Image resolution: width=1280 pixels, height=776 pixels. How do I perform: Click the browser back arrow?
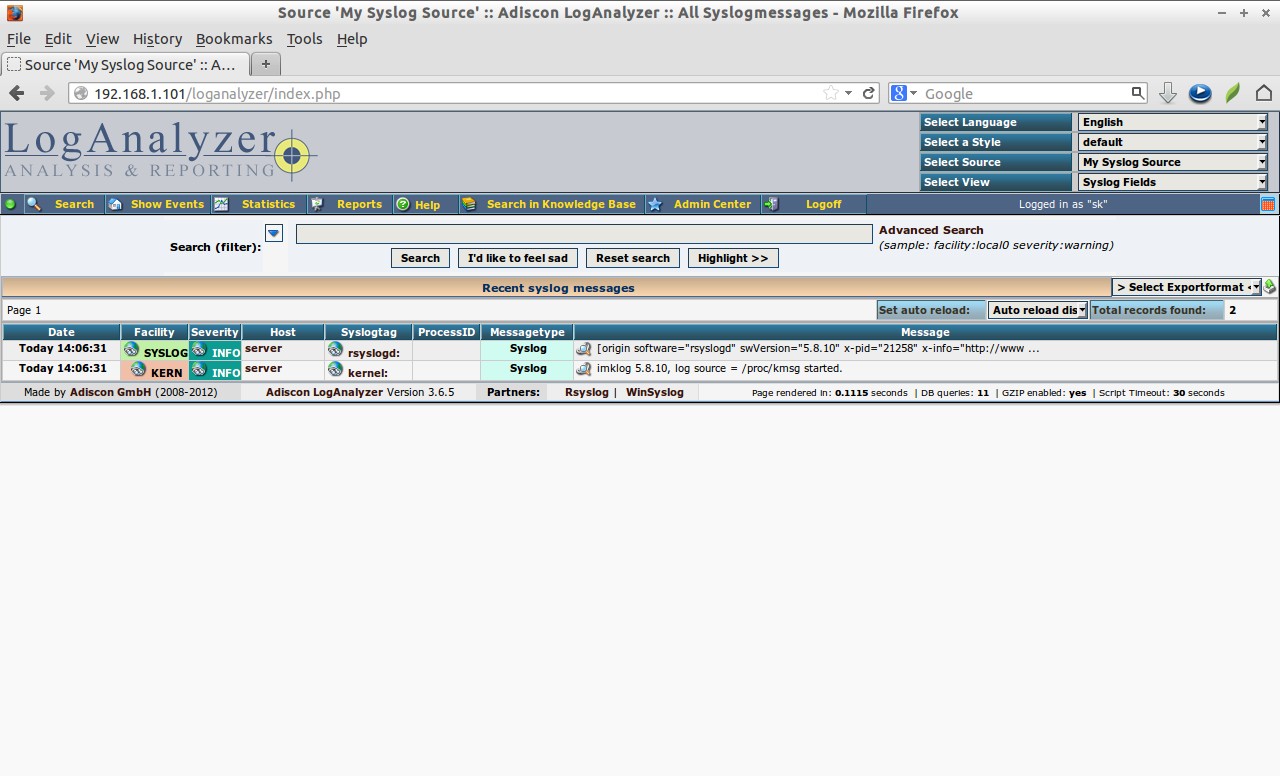click(17, 93)
